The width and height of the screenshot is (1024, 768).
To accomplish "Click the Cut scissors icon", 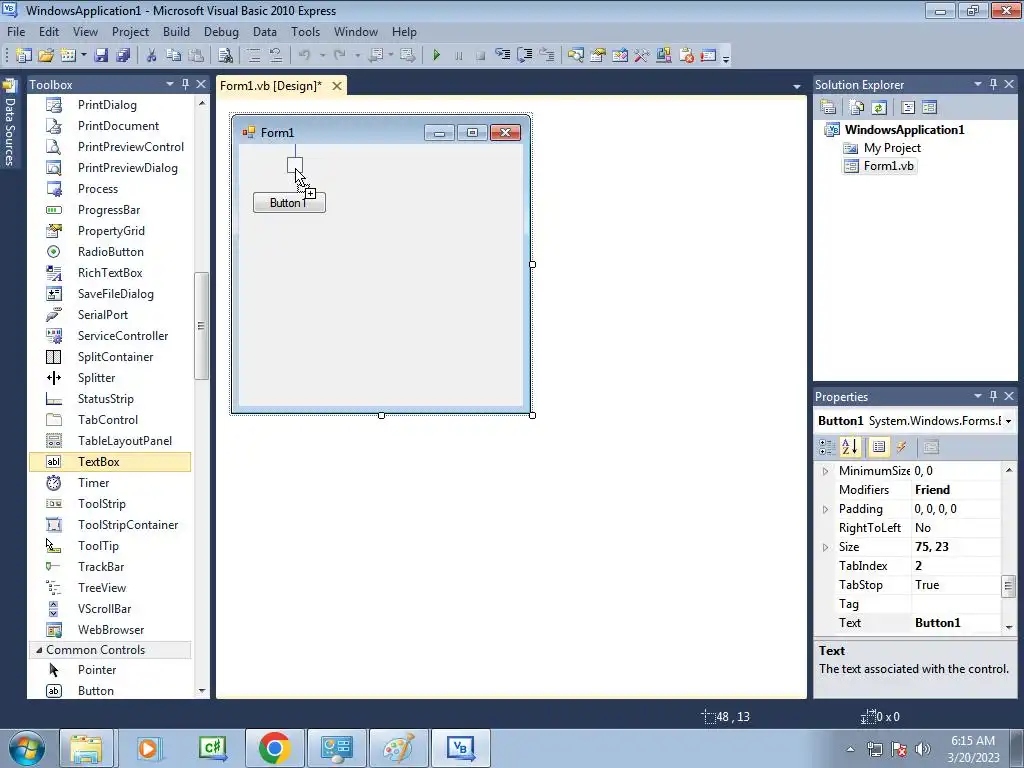I will [152, 56].
